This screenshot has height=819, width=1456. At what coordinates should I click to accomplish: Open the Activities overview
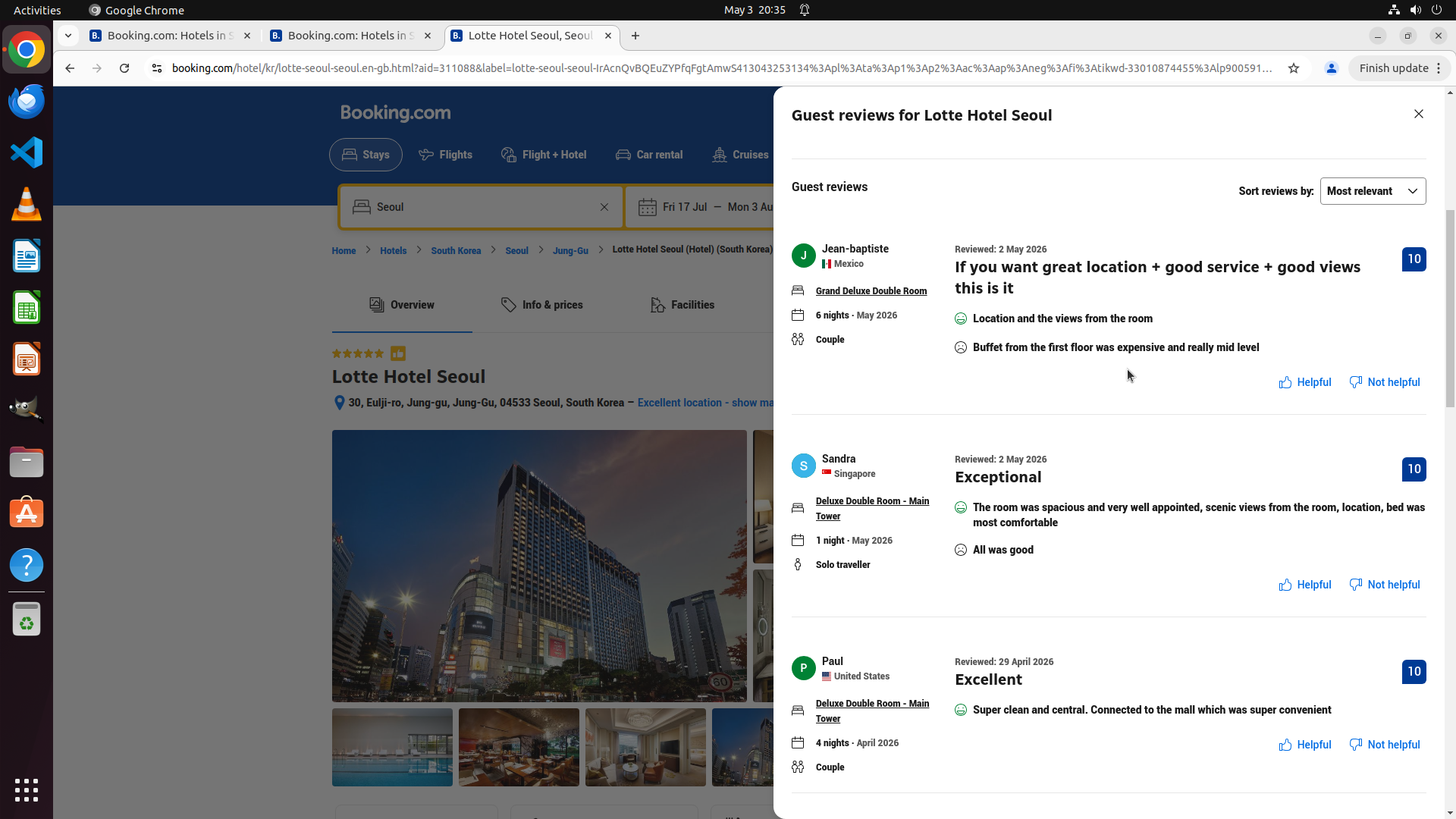pos(37,10)
